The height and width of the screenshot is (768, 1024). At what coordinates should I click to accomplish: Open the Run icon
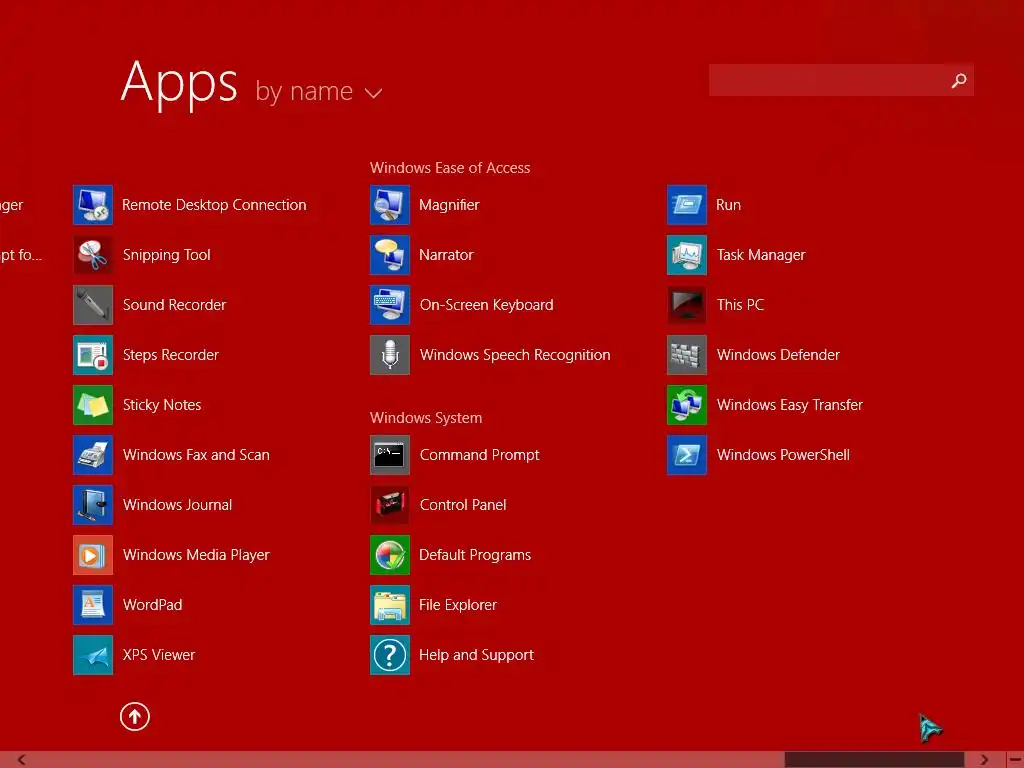coord(687,205)
